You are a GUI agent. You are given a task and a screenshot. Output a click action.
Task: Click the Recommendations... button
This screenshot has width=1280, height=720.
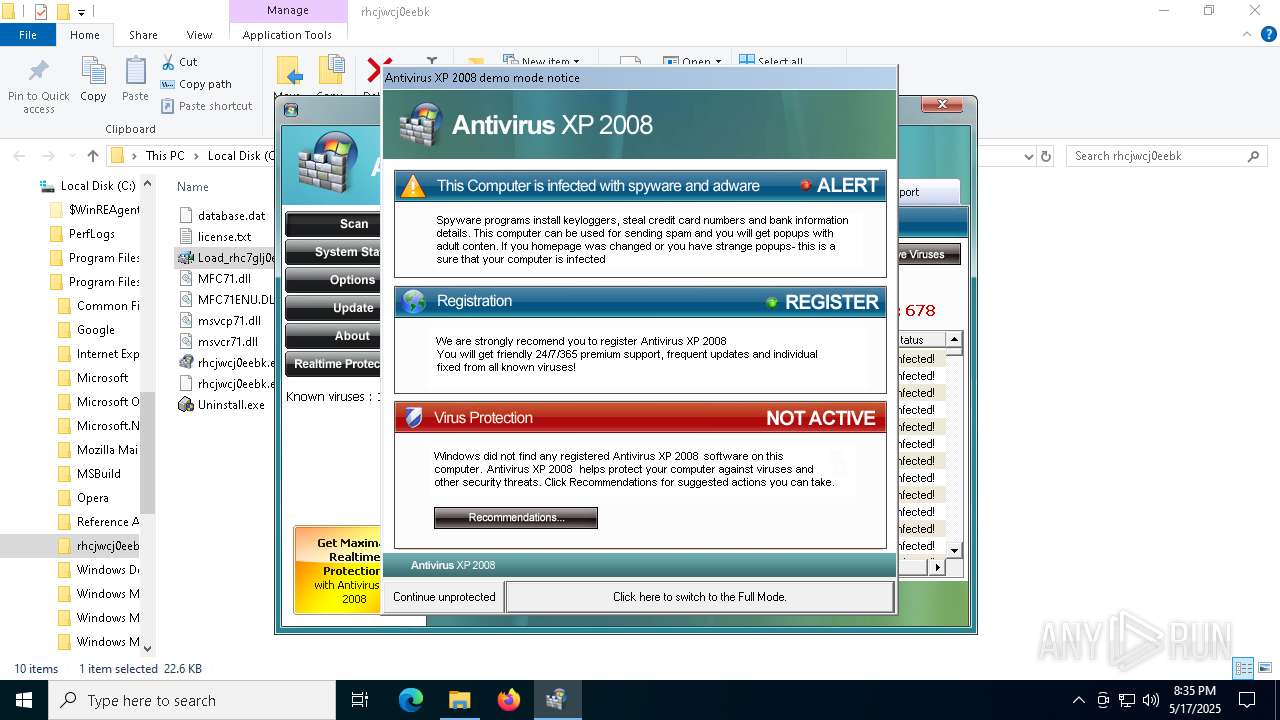516,518
